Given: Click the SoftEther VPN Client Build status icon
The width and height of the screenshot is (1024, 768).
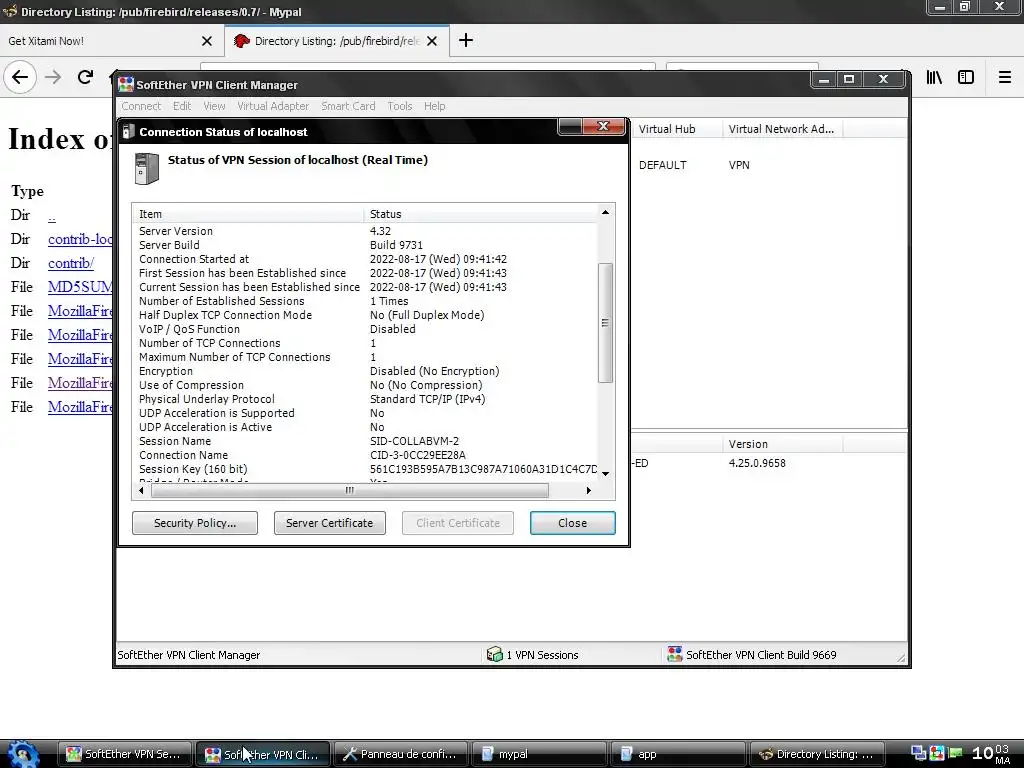Looking at the screenshot, I should tap(675, 654).
